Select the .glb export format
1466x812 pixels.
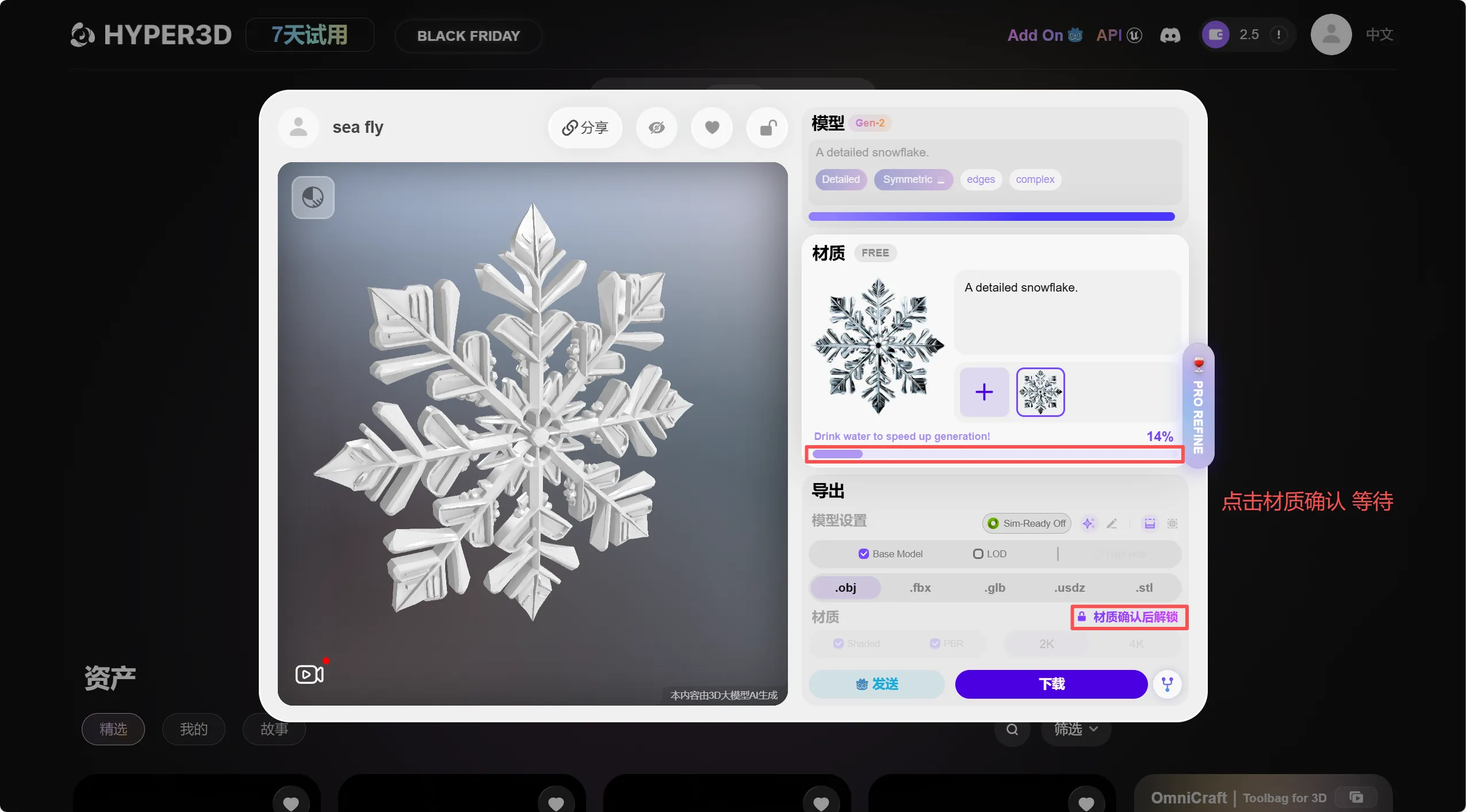[994, 588]
